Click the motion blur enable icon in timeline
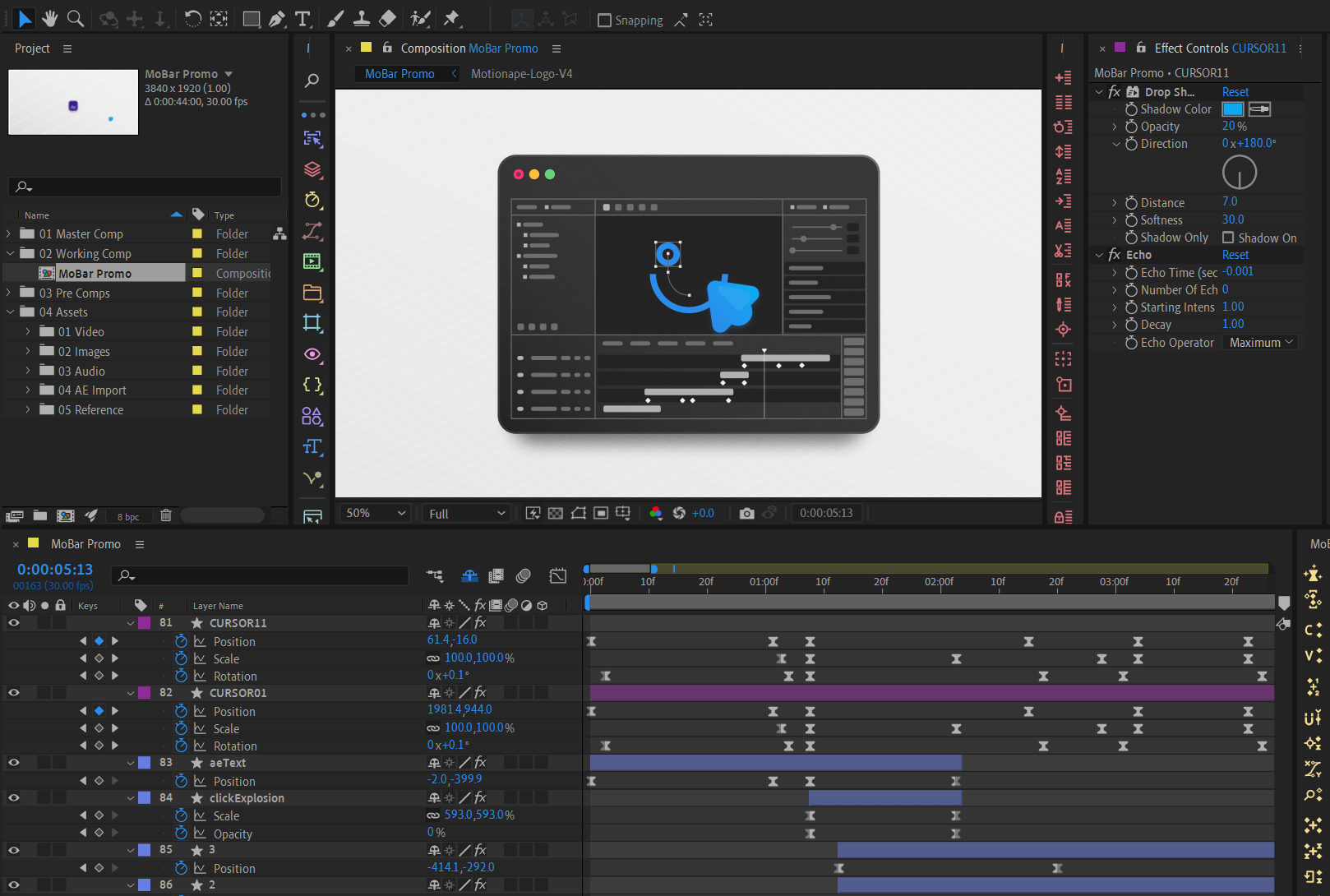This screenshot has height=896, width=1330. [x=524, y=575]
